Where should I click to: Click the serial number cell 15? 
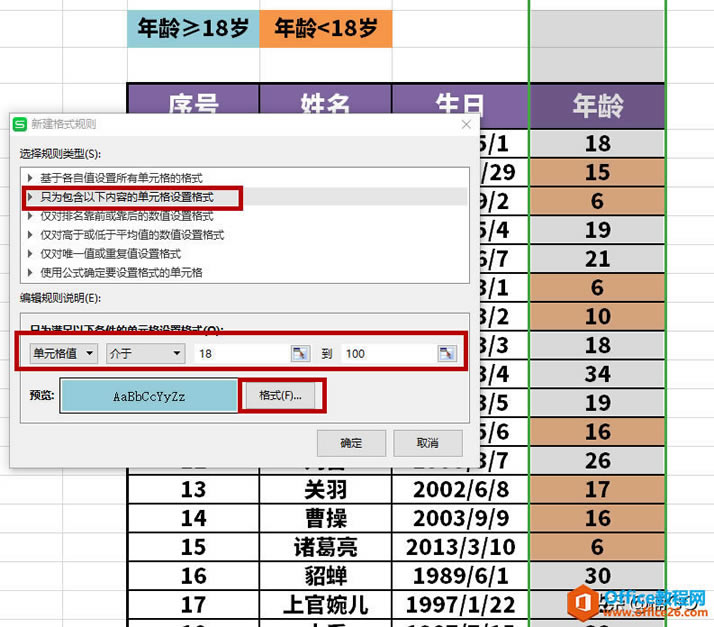point(193,547)
